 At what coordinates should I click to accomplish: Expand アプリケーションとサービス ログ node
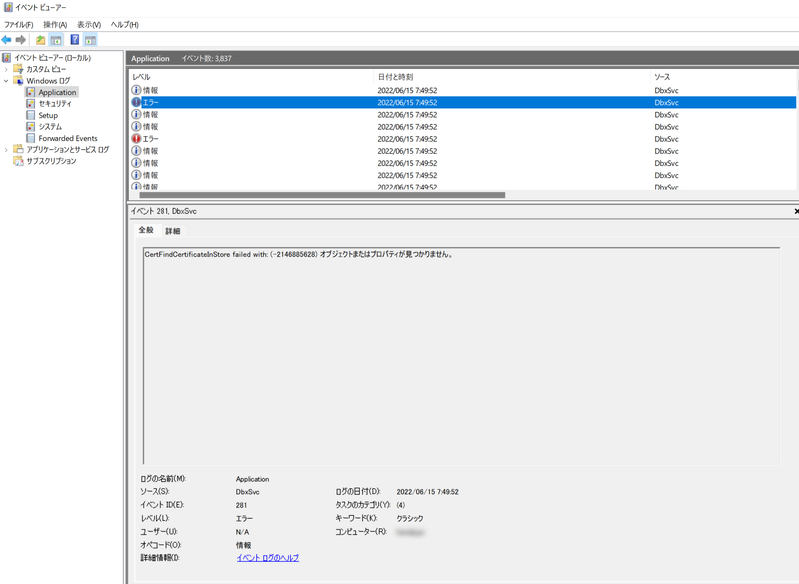click(6, 150)
